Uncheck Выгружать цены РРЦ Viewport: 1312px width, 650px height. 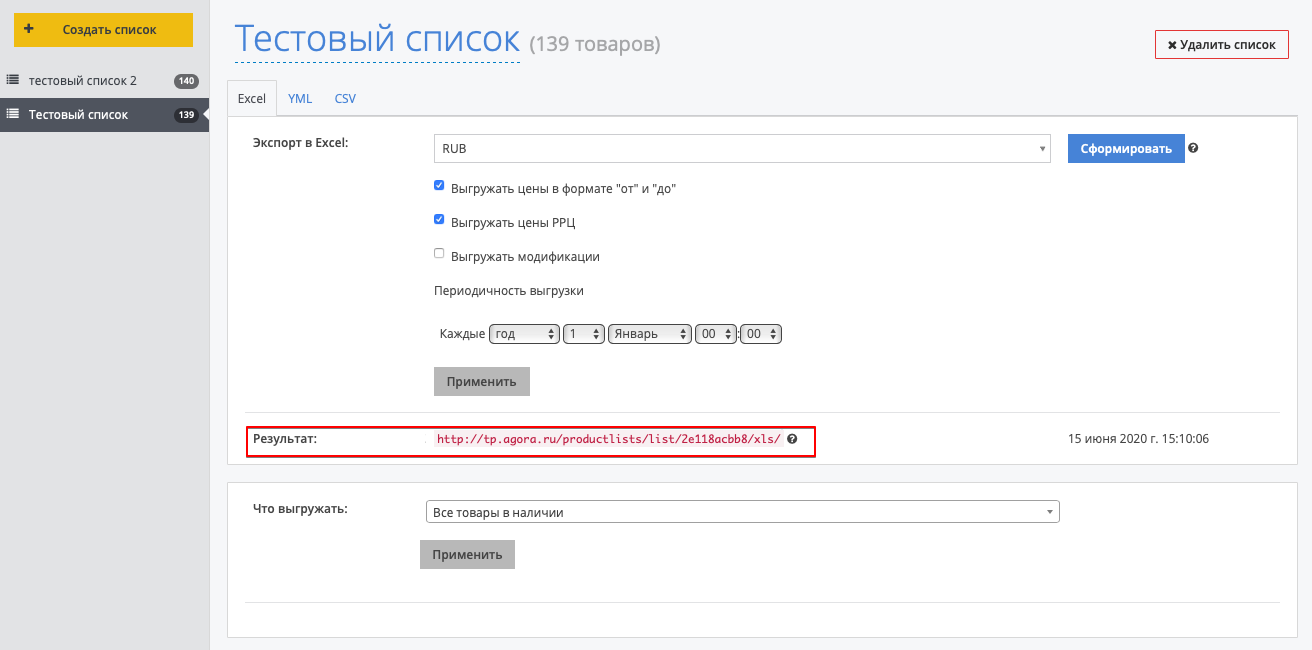click(x=439, y=220)
